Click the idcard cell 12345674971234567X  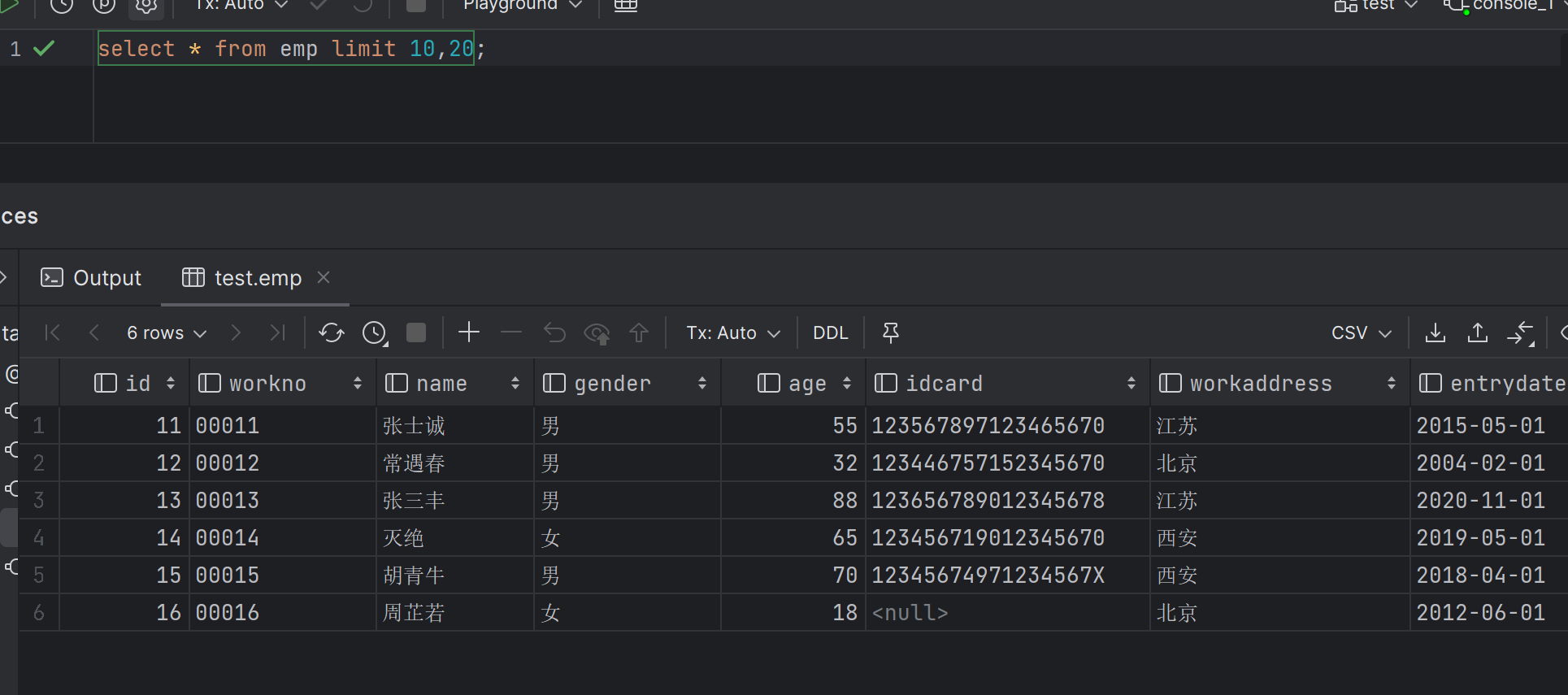[x=1008, y=575]
